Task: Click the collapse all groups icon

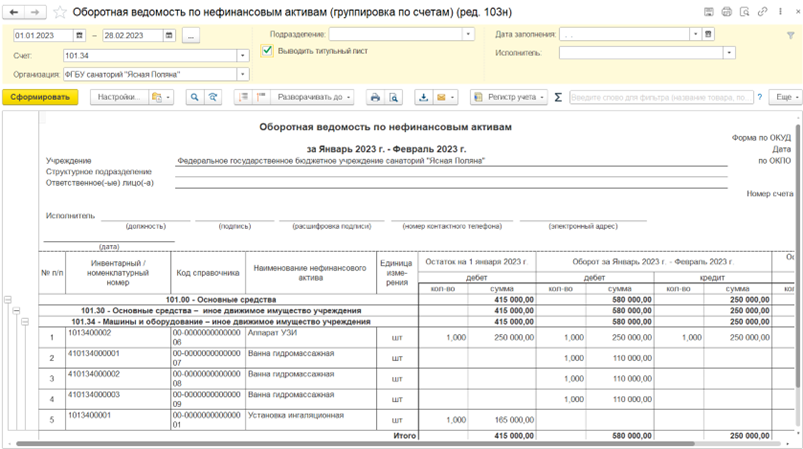Action: click(x=243, y=97)
